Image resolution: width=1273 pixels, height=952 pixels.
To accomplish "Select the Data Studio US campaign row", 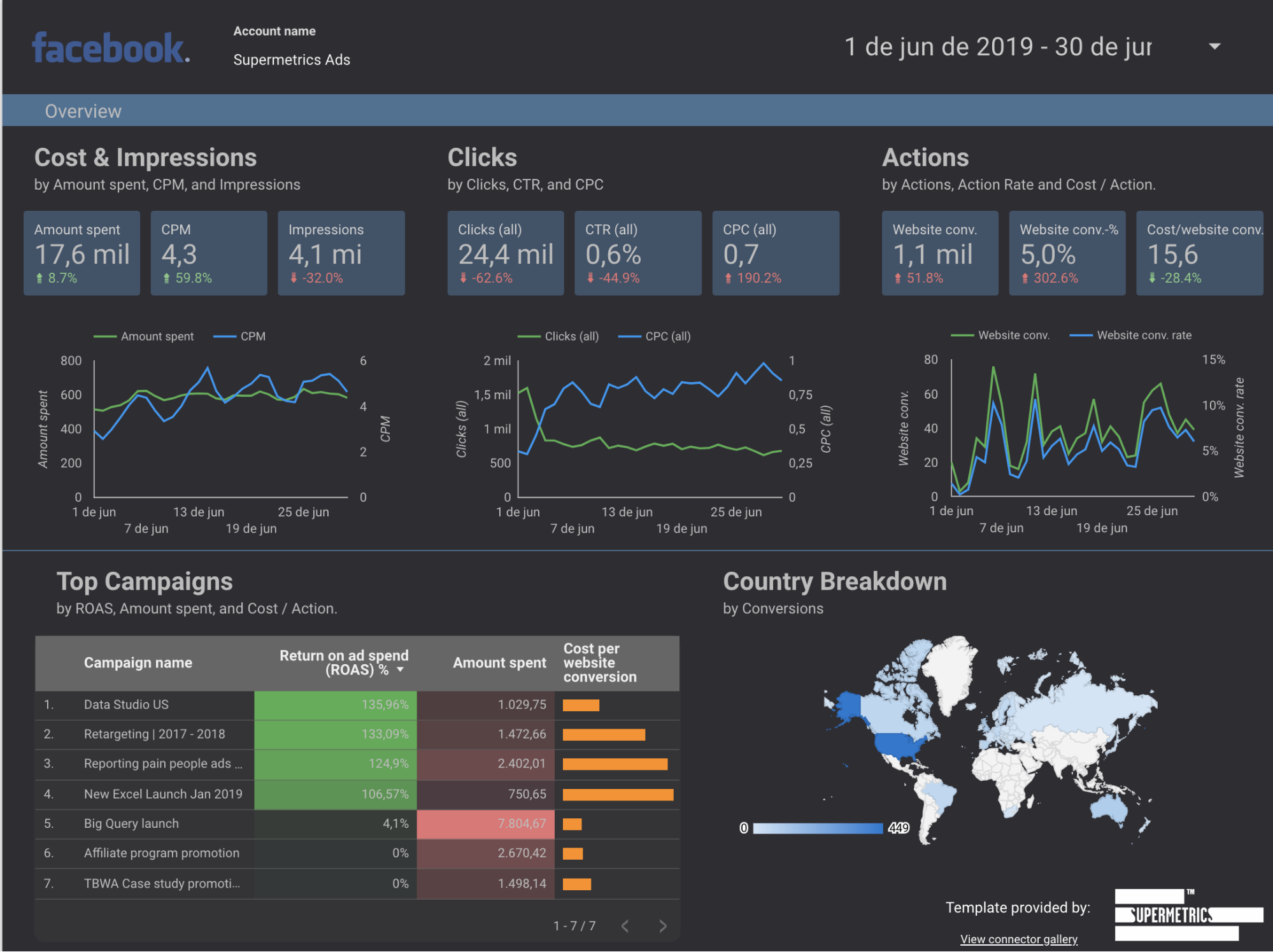I will coord(126,705).
